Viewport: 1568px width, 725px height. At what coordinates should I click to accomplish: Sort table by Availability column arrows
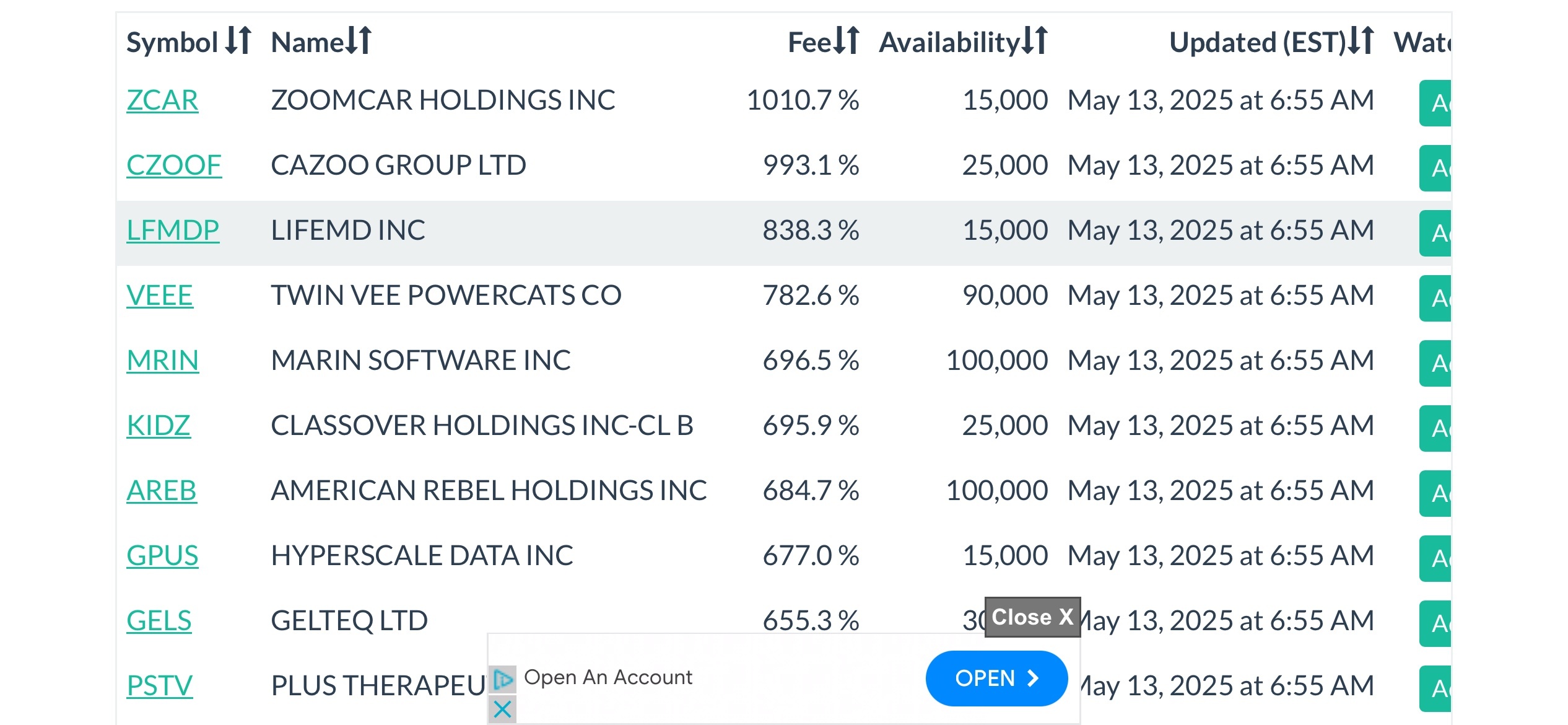click(x=1035, y=41)
